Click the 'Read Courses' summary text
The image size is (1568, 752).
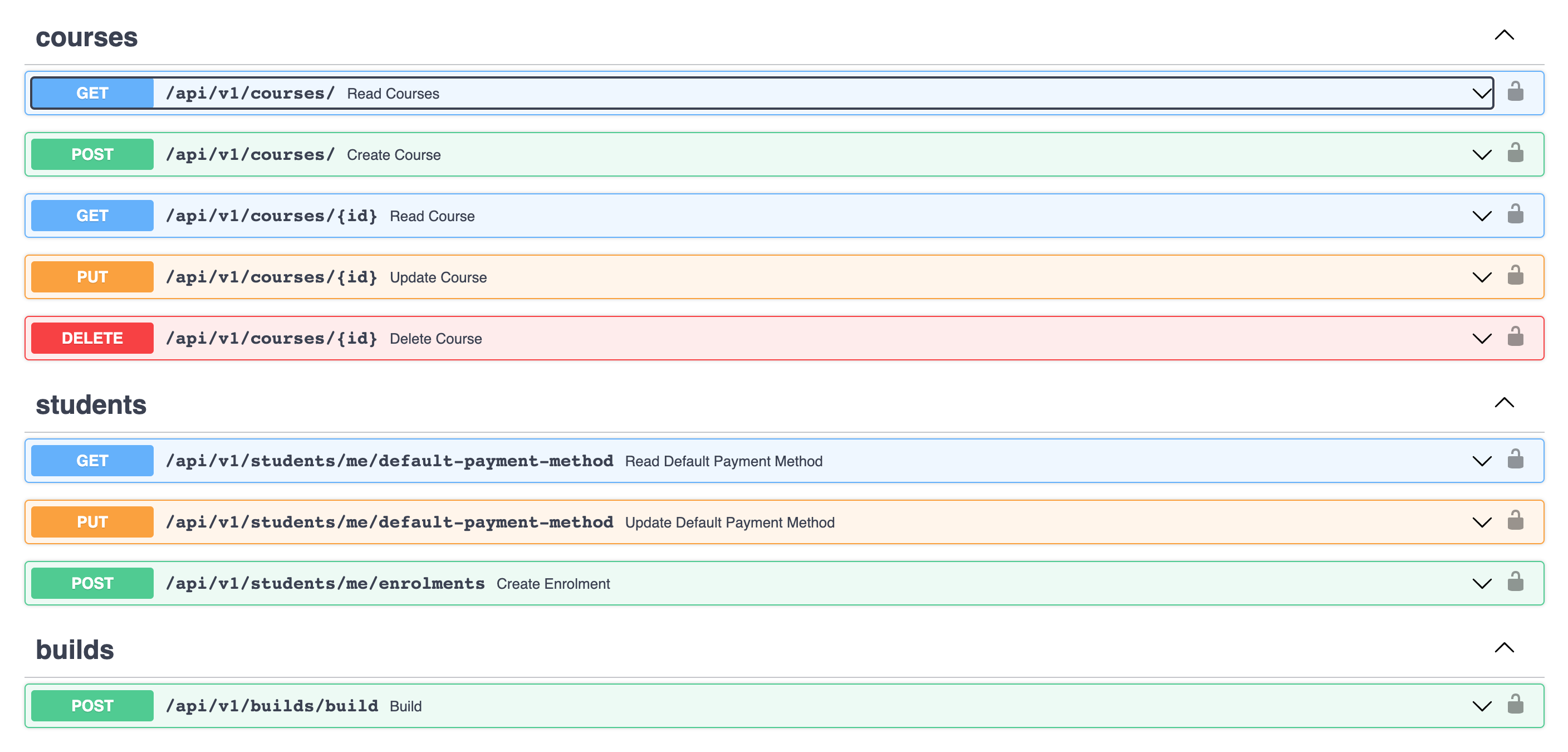[x=393, y=94]
